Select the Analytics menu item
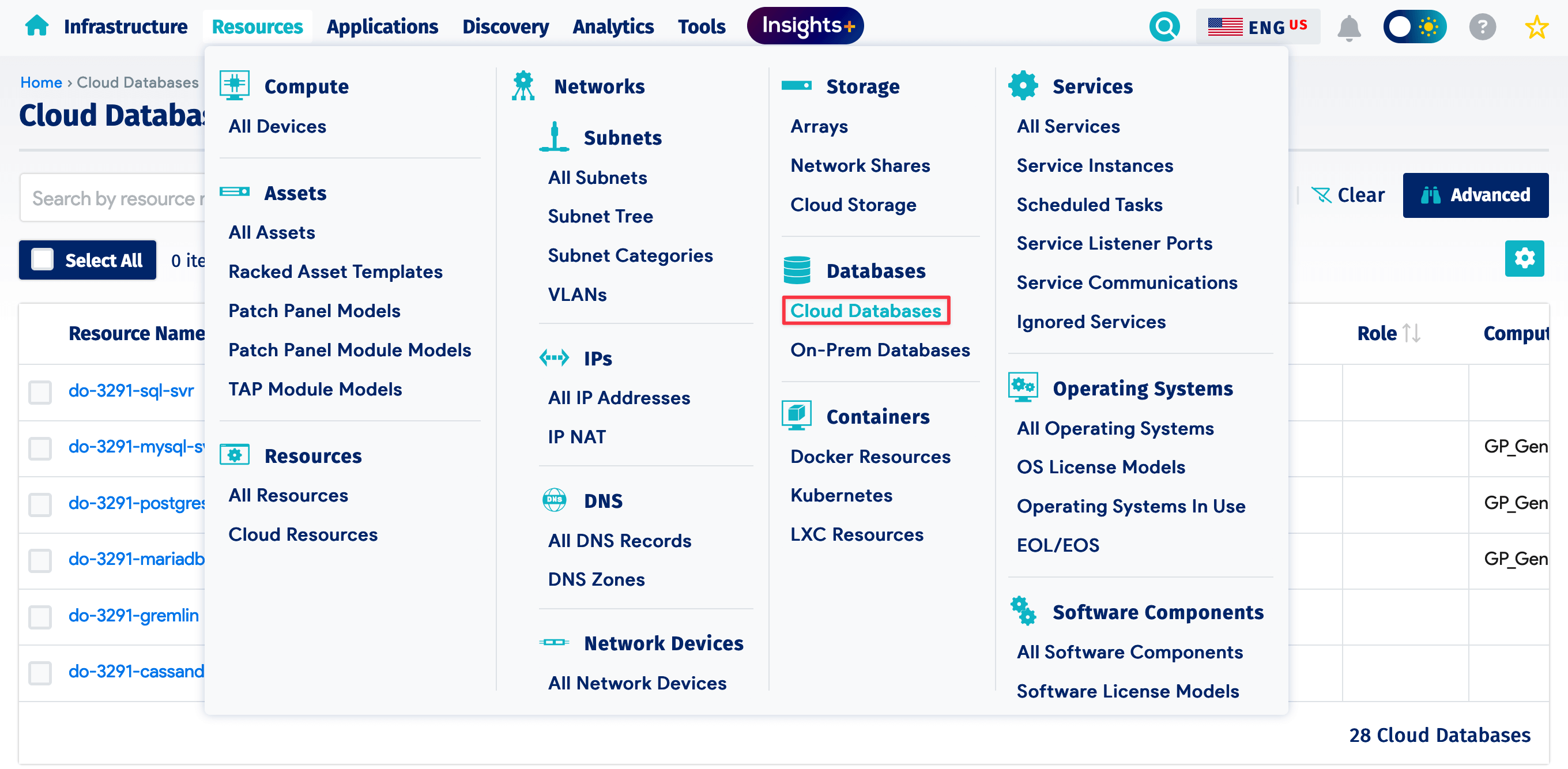 613,26
